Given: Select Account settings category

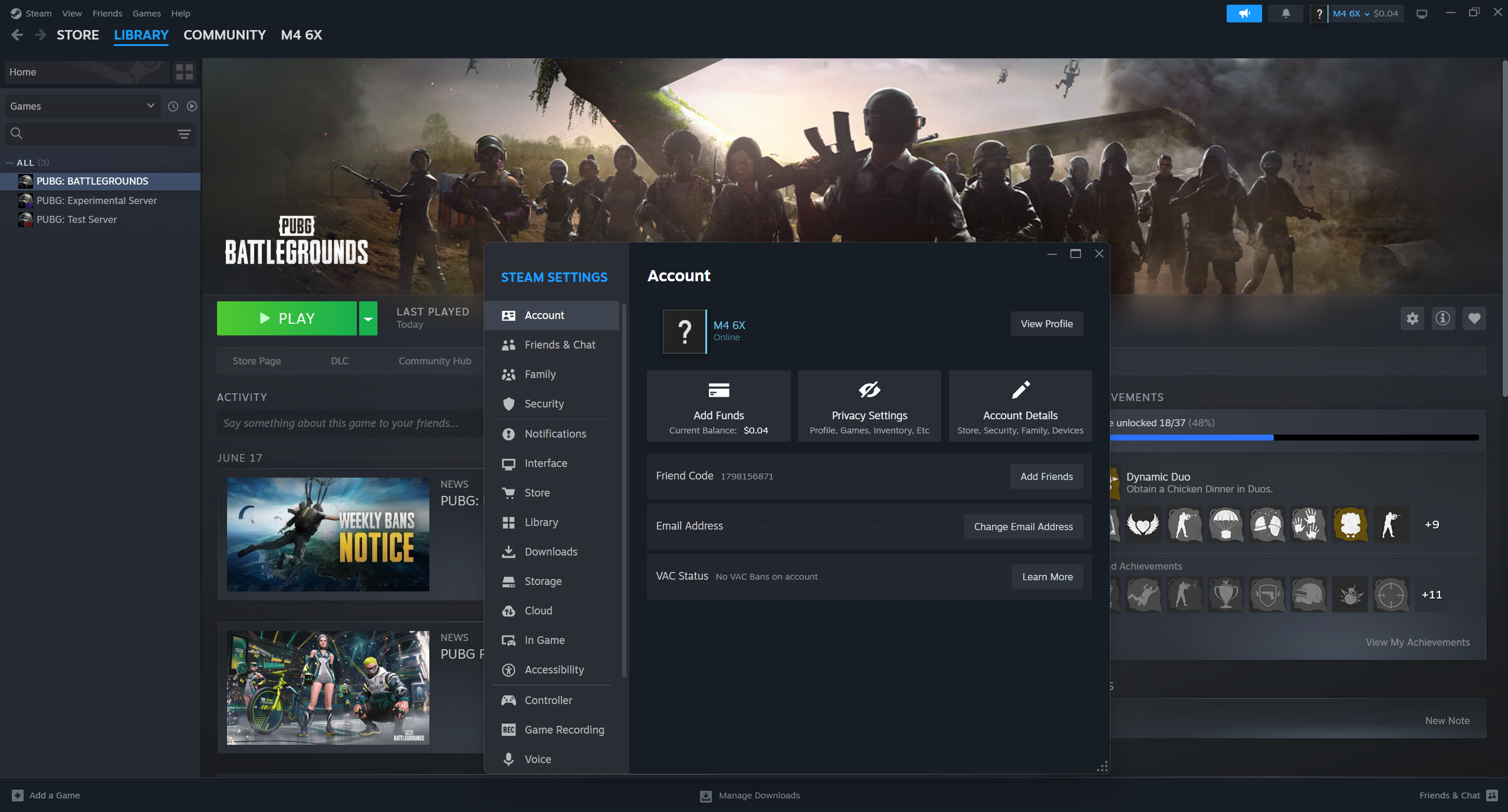Looking at the screenshot, I should (551, 315).
